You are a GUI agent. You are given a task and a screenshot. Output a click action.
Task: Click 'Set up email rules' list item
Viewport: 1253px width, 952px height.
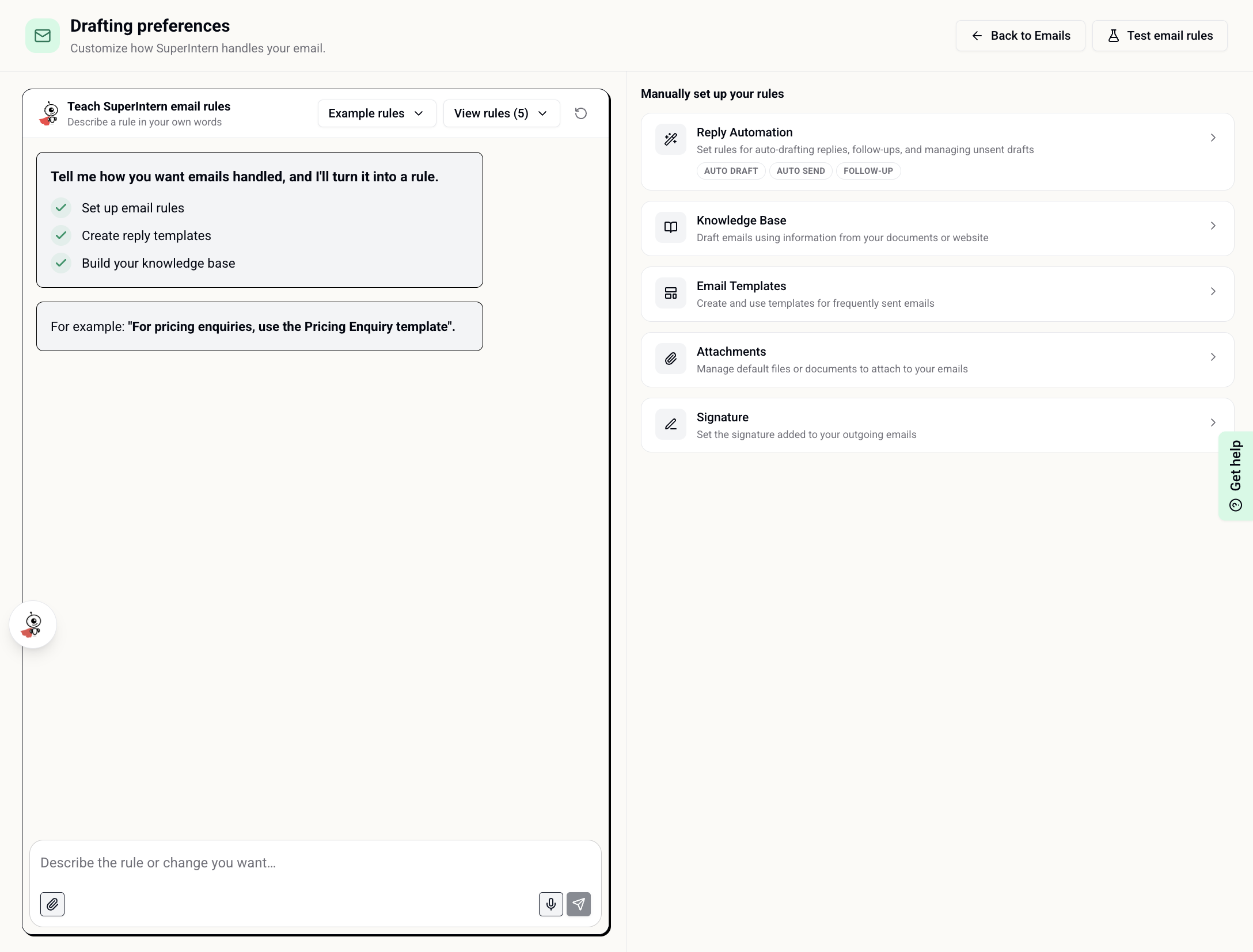(x=133, y=208)
